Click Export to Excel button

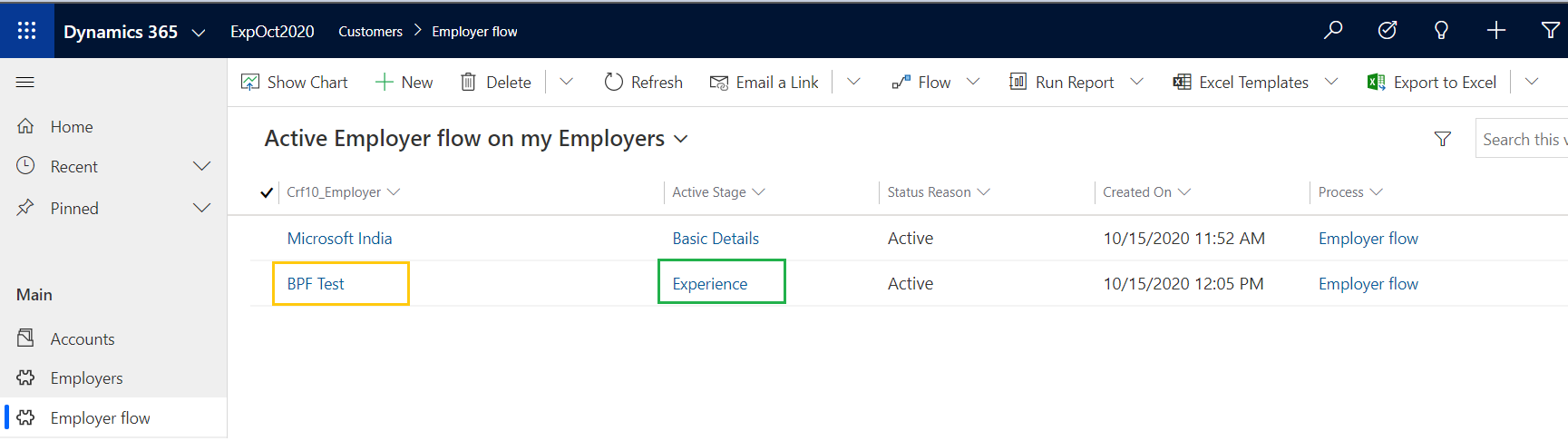pos(1432,83)
